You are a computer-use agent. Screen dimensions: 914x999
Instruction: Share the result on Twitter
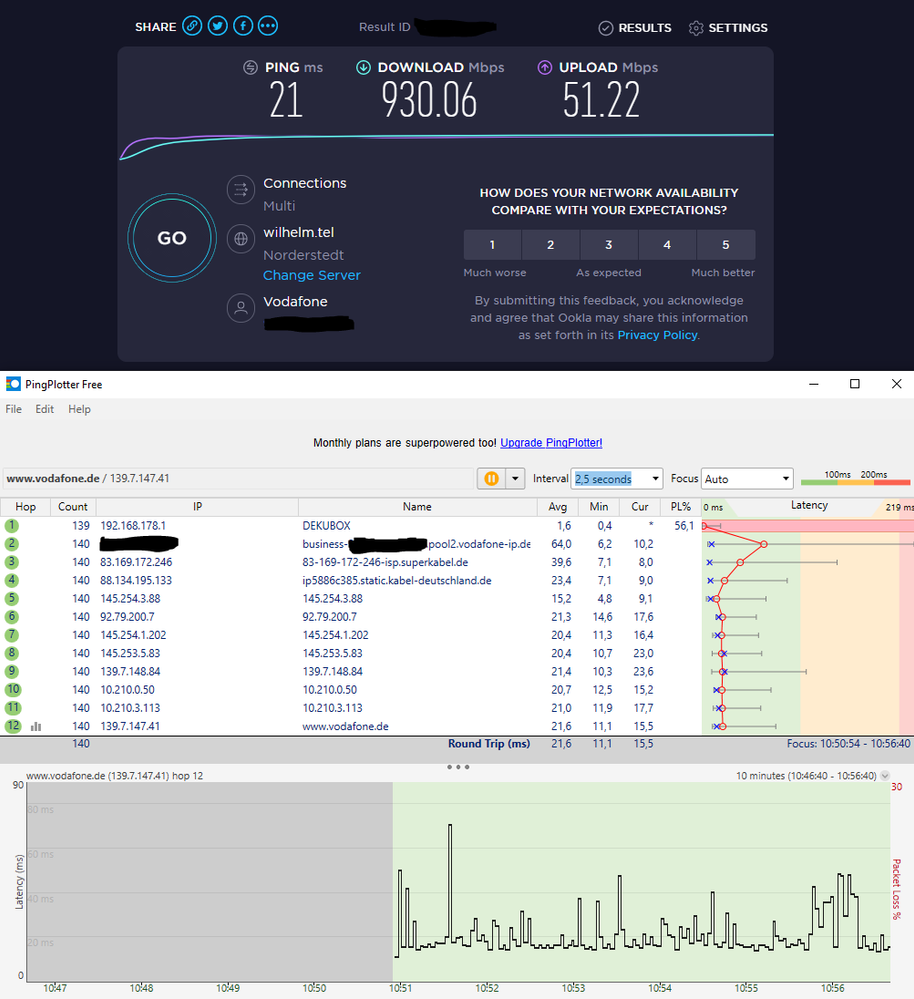pos(217,26)
